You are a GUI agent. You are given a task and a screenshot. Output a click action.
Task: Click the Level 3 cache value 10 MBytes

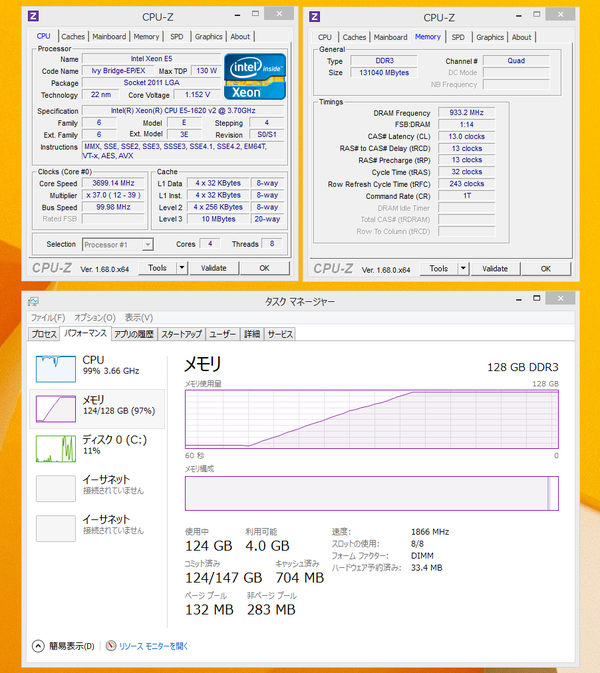218,219
